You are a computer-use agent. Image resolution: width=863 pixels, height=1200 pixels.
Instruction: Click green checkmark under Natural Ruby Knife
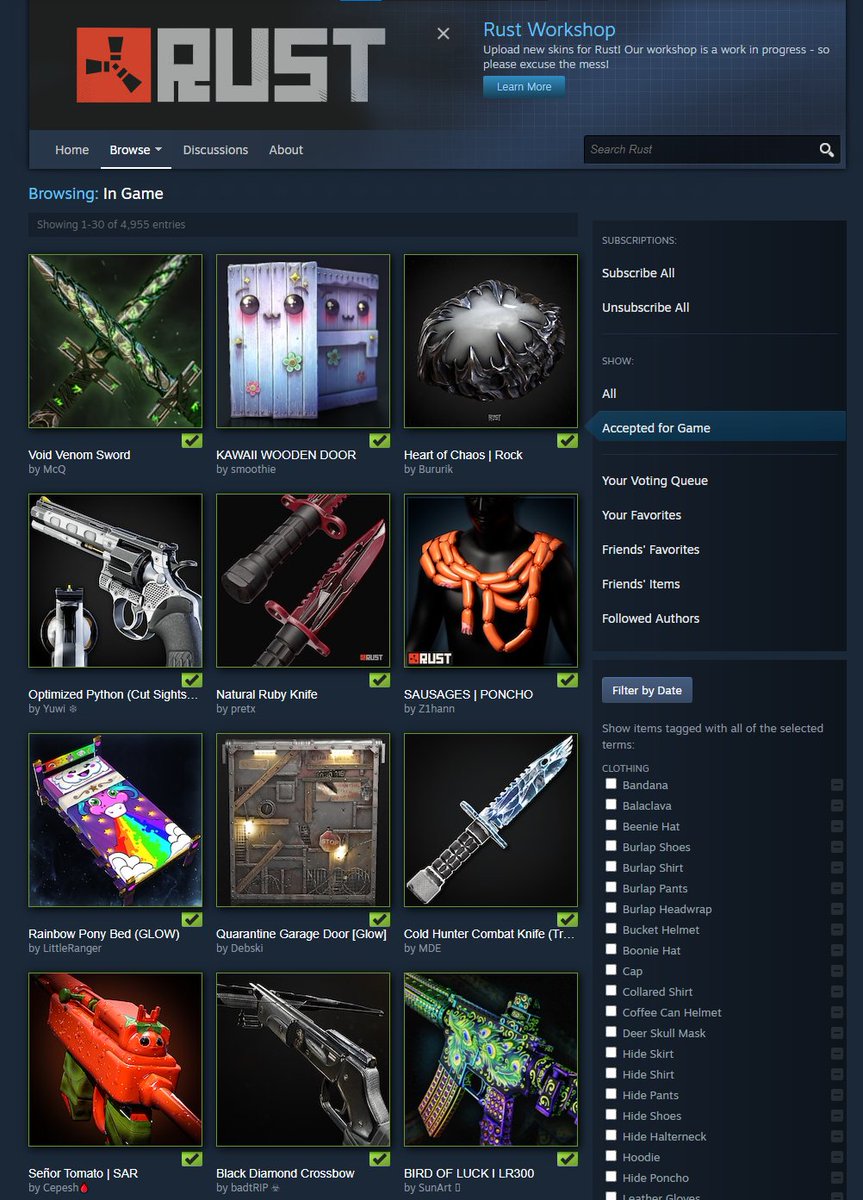(380, 680)
